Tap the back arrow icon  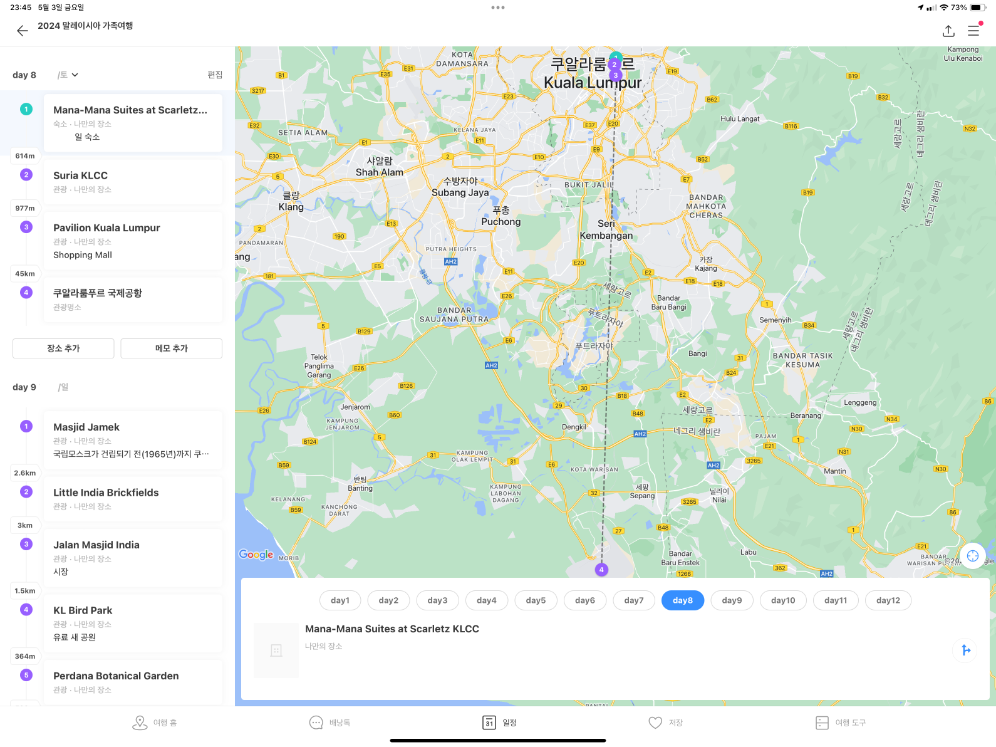click(x=22, y=30)
